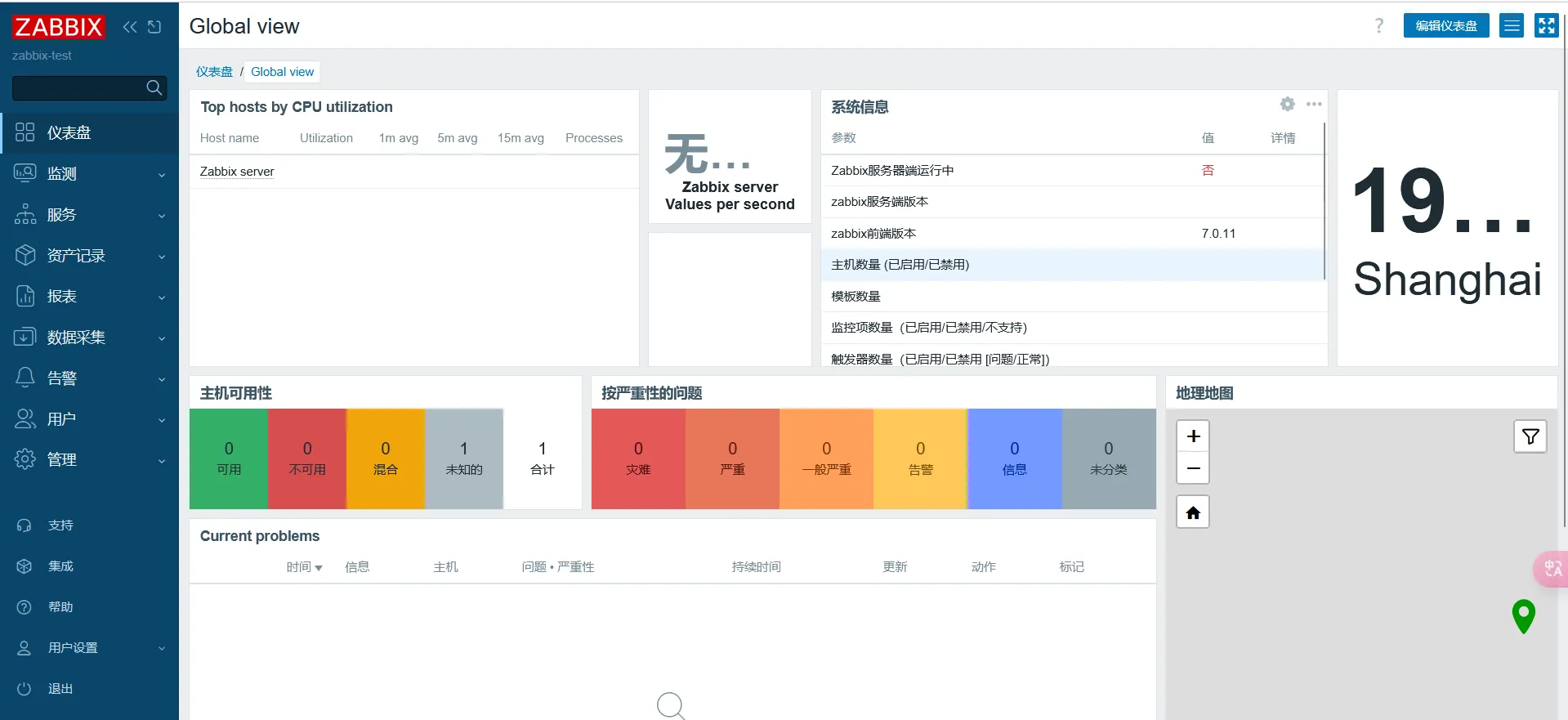Click the 系统信息 widget scrollbar
The width and height of the screenshot is (1568, 720).
click(1324, 201)
